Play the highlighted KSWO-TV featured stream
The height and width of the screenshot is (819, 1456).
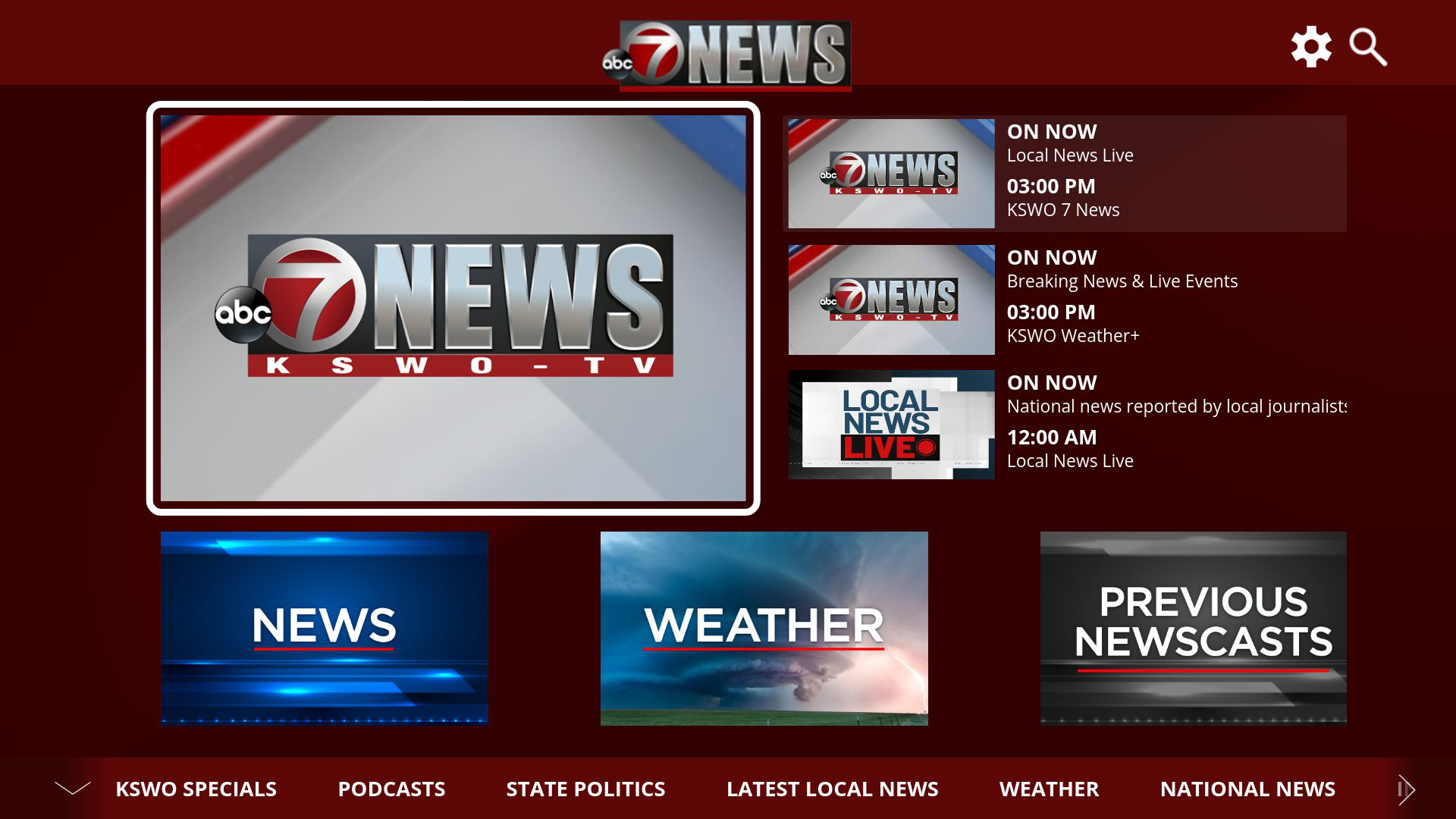(454, 307)
